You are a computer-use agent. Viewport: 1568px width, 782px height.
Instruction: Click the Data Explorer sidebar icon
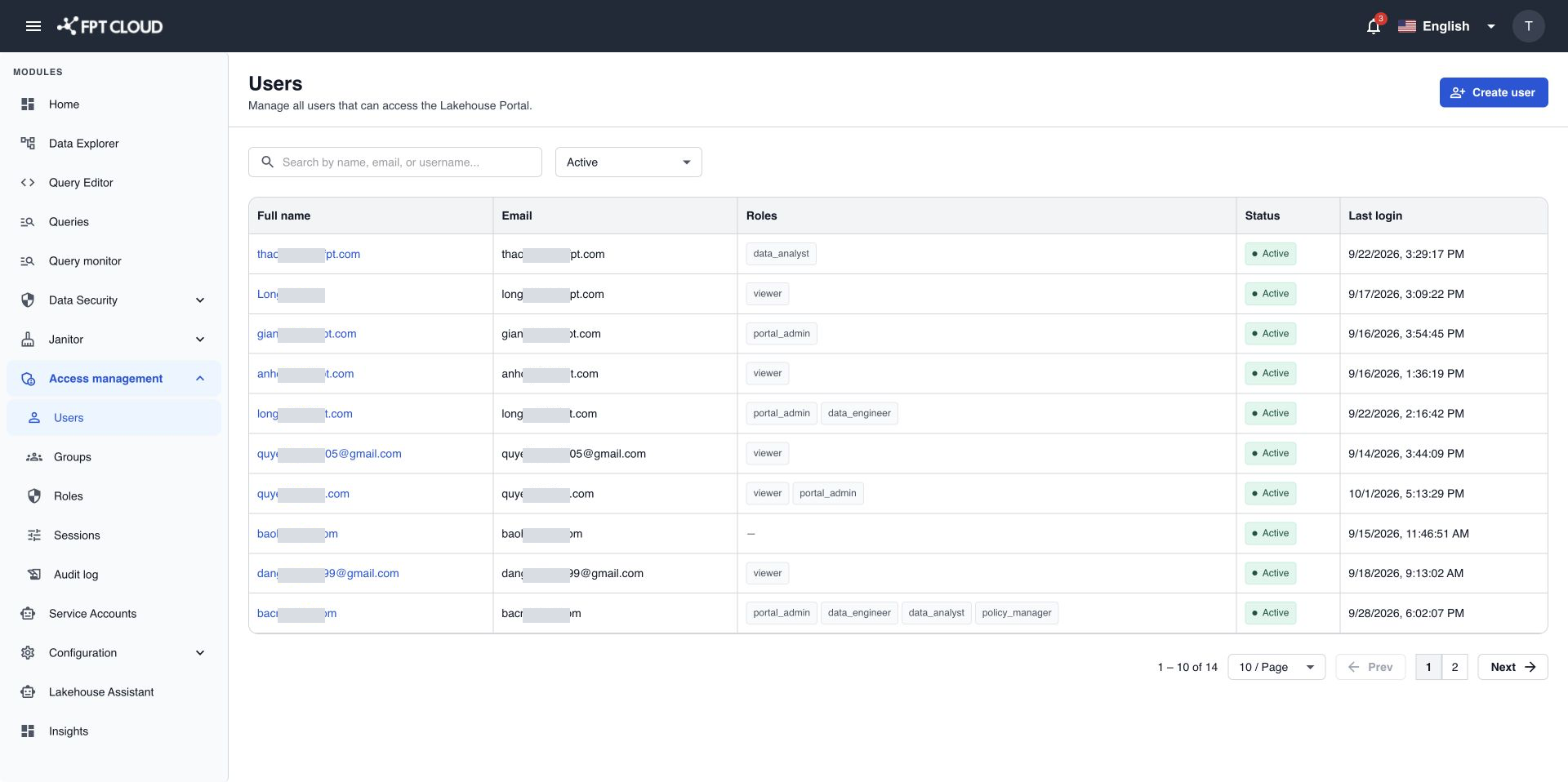click(x=28, y=144)
